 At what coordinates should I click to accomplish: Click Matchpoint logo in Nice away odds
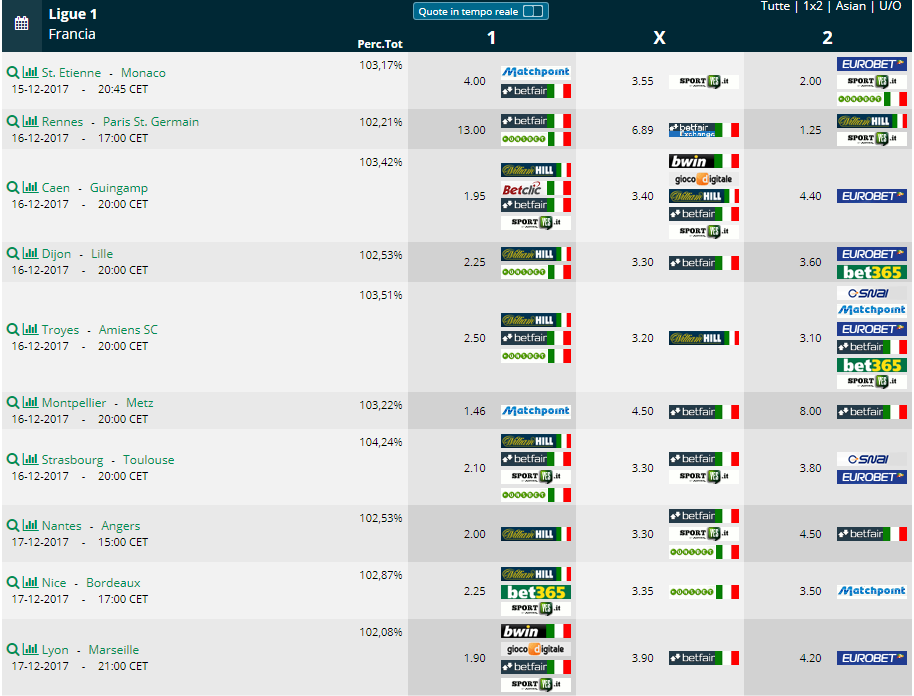click(x=871, y=591)
